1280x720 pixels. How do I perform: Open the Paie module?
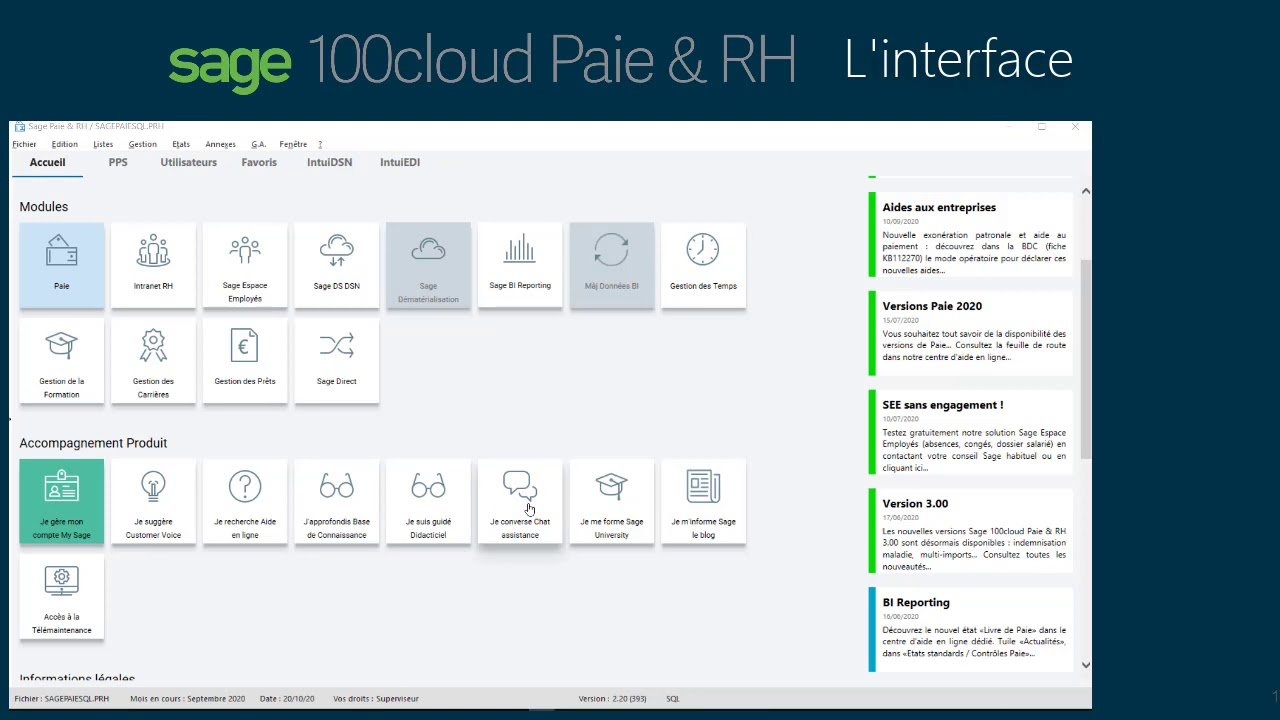[x=61, y=264]
